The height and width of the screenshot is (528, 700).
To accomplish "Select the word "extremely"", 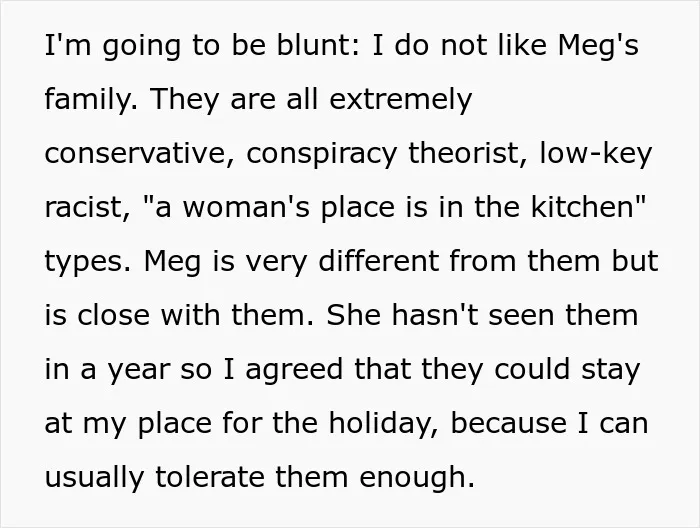I will pyautogui.click(x=400, y=99).
